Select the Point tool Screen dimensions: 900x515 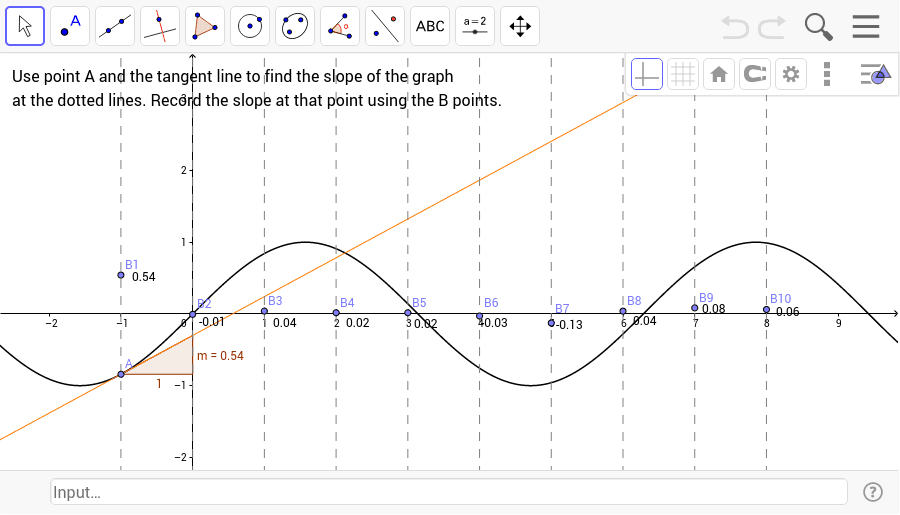70,26
